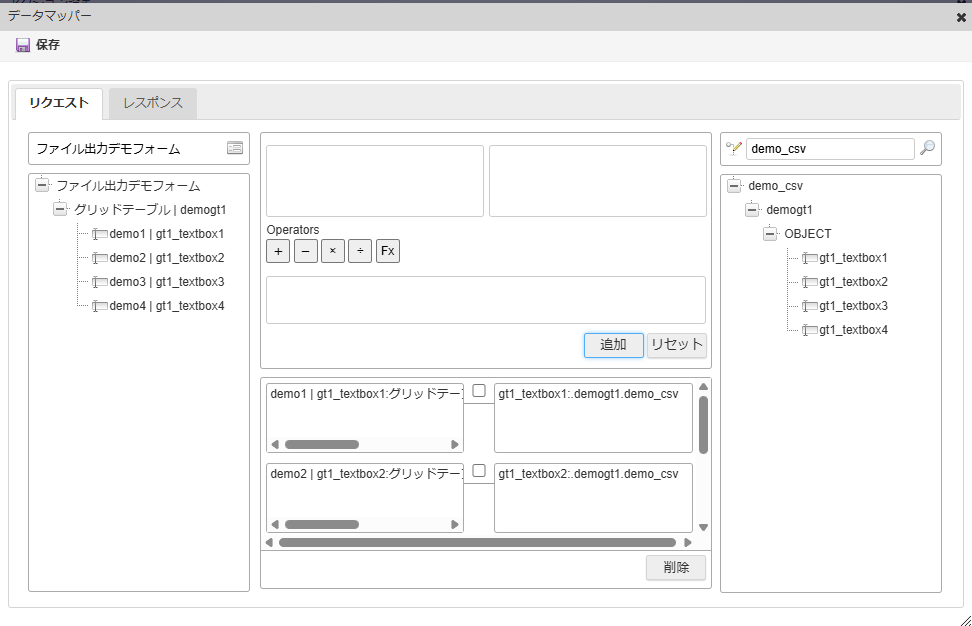This screenshot has height=626, width=972.
Task: Click the mapping list vertical scrollbar thumb
Action: (x=703, y=424)
